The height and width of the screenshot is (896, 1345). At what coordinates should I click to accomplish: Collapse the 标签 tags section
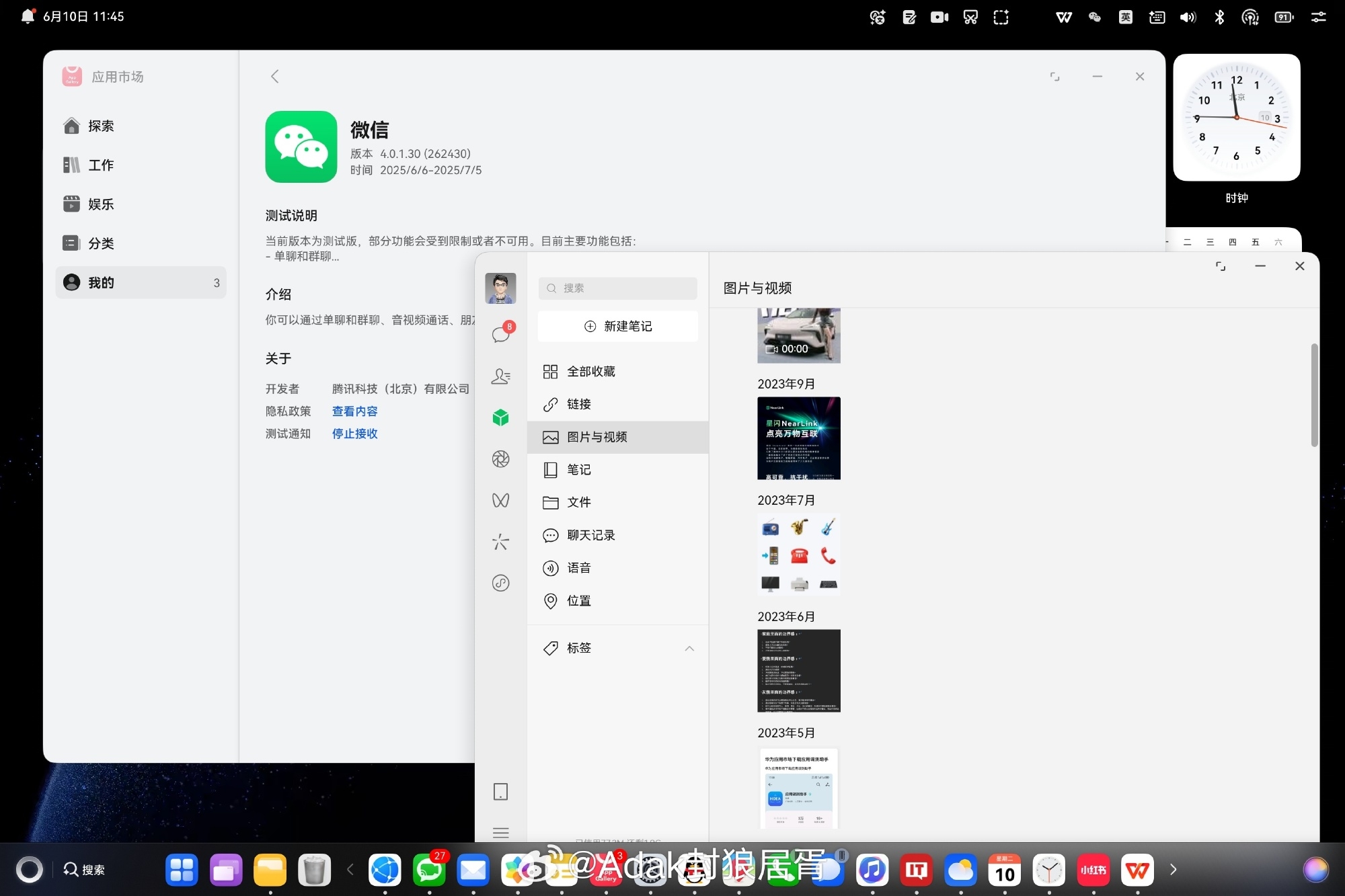[x=689, y=648]
